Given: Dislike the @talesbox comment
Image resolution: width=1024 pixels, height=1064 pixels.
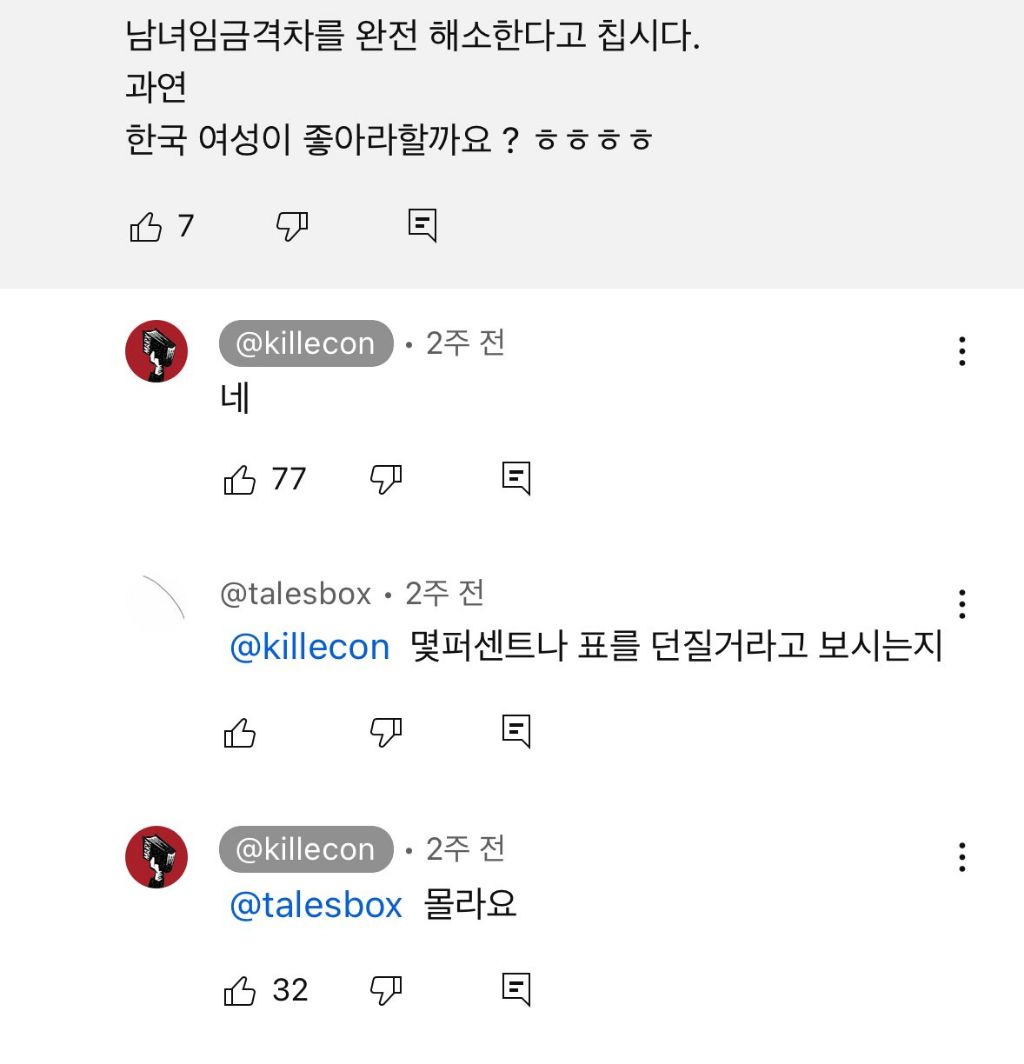Looking at the screenshot, I should point(386,733).
